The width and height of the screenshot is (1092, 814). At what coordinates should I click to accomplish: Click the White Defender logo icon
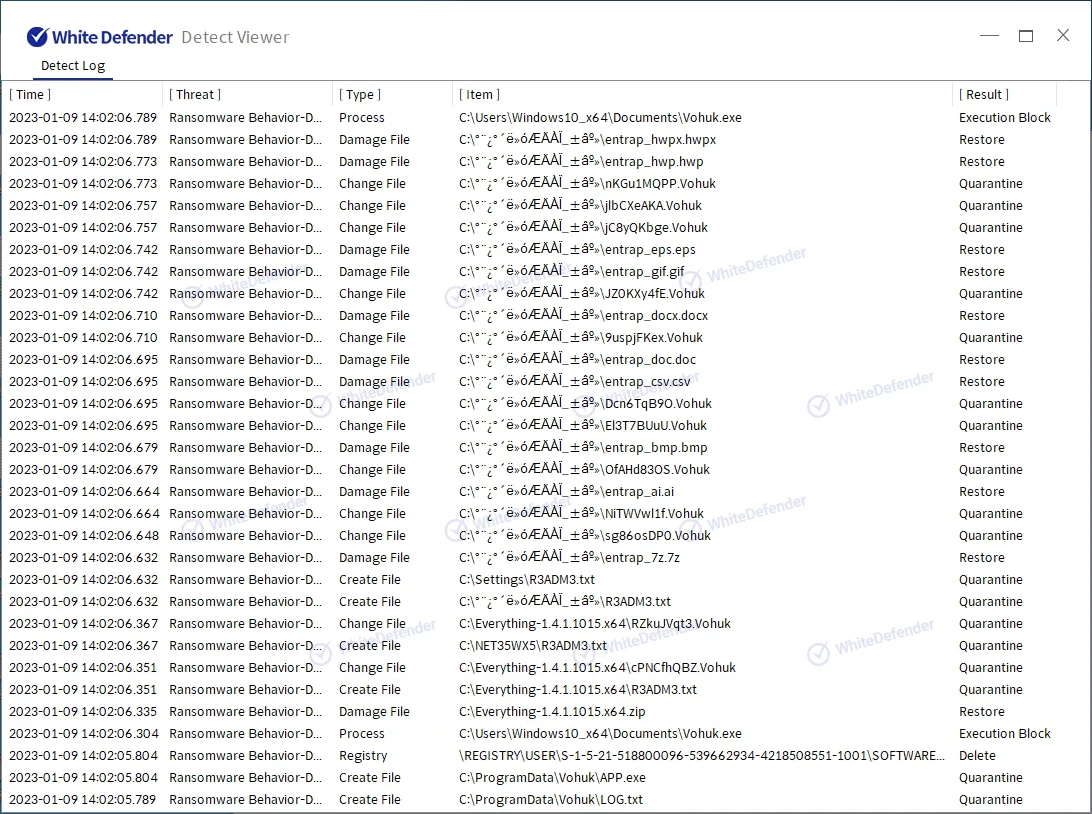(37, 37)
